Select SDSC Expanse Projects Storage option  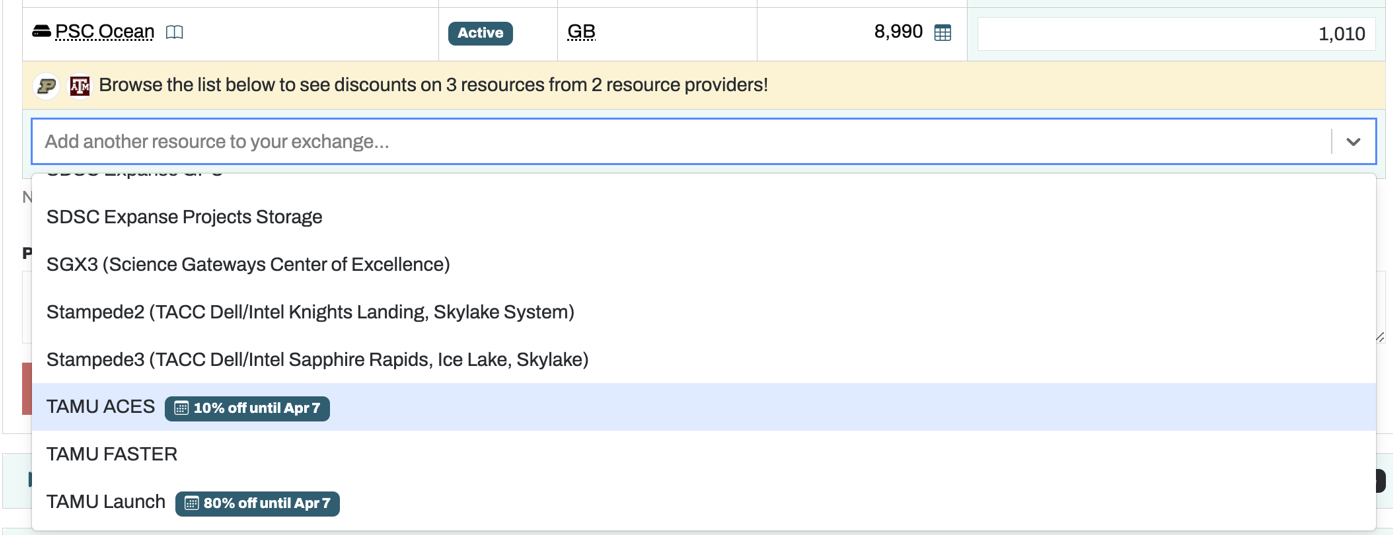[184, 217]
